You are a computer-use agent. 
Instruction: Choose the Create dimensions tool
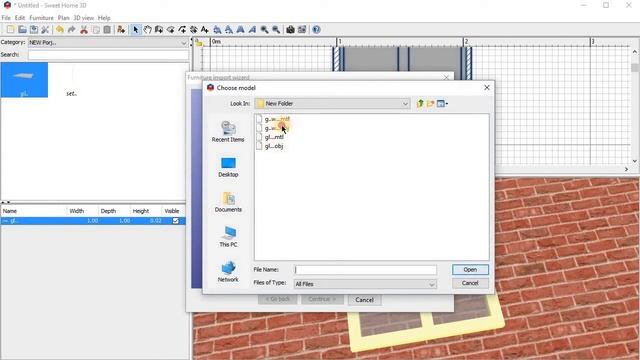click(193, 30)
